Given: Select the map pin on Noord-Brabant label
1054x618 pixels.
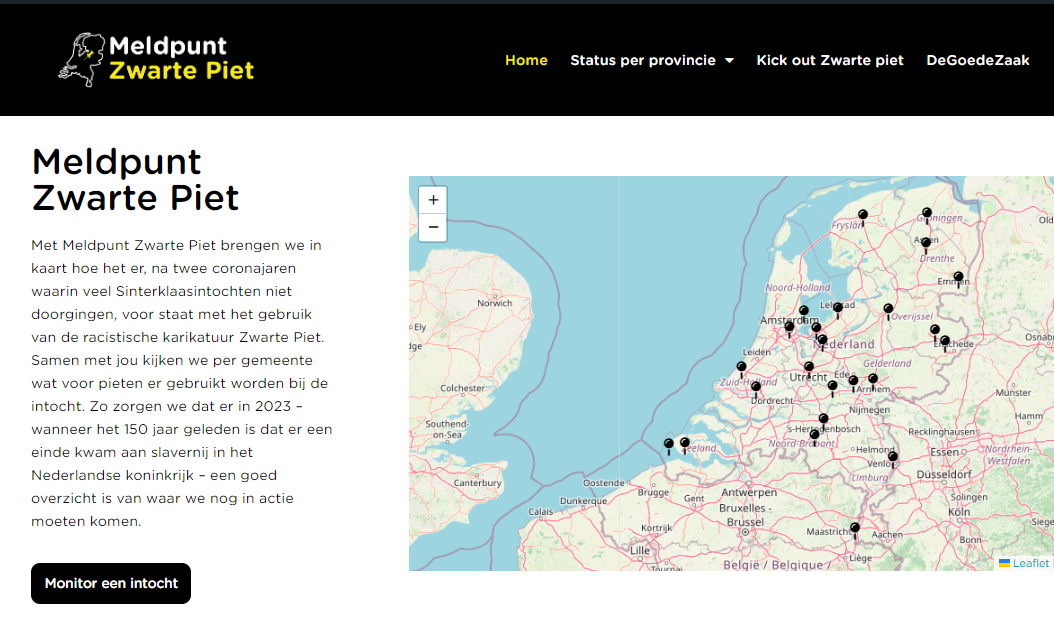Looking at the screenshot, I should (814, 436).
